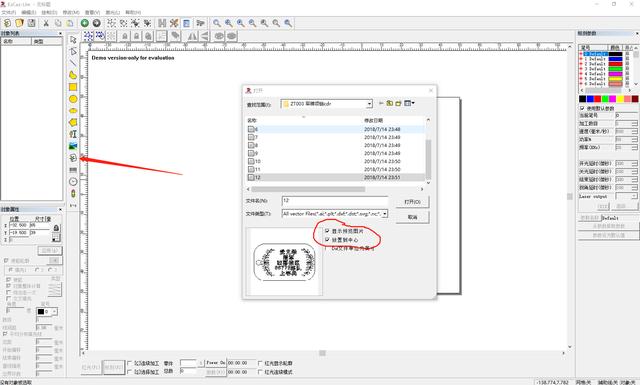Viewport: 640px width, 385px height.
Task: Expand the look-in folder dropdown
Action: [x=369, y=104]
